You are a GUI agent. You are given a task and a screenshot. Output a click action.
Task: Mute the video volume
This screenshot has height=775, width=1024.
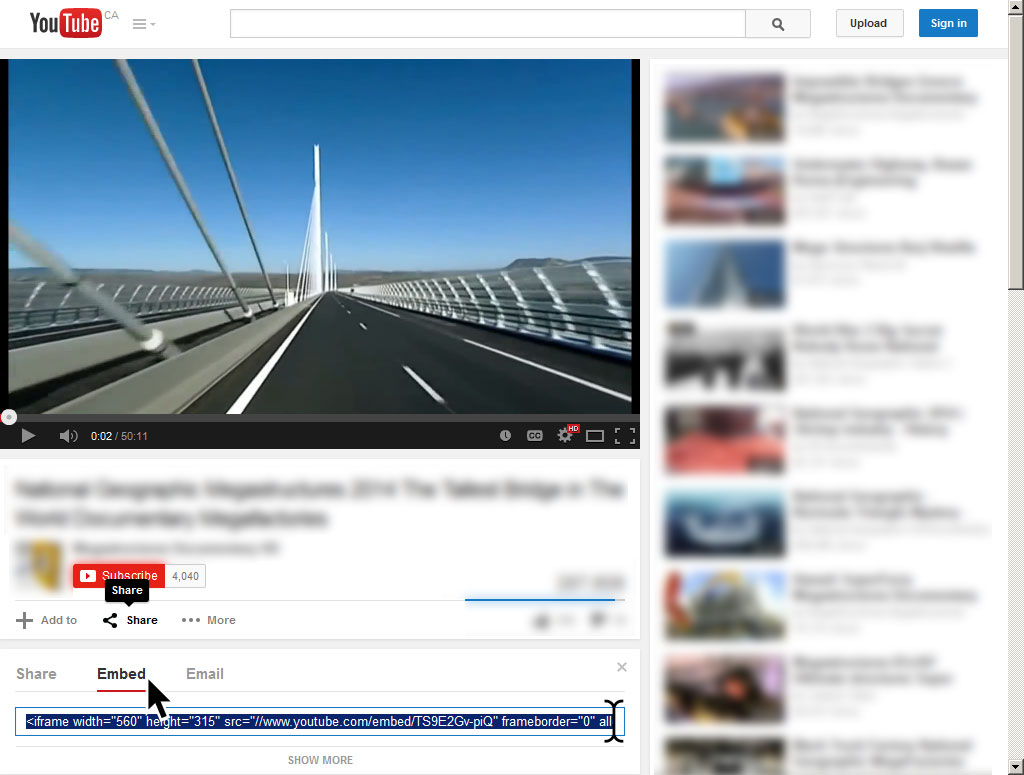[x=68, y=436]
